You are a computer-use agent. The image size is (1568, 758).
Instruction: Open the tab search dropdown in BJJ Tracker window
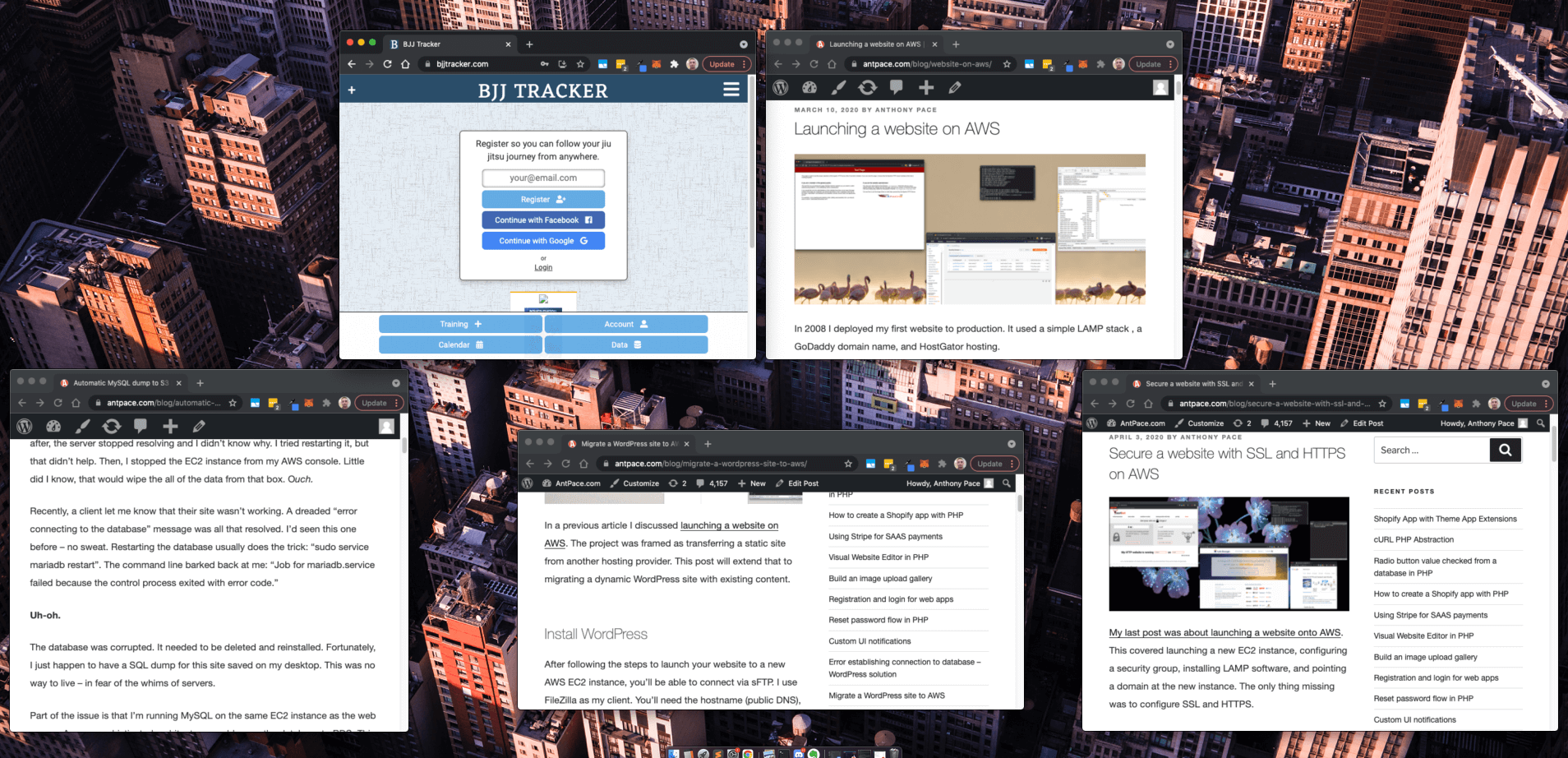(x=744, y=44)
